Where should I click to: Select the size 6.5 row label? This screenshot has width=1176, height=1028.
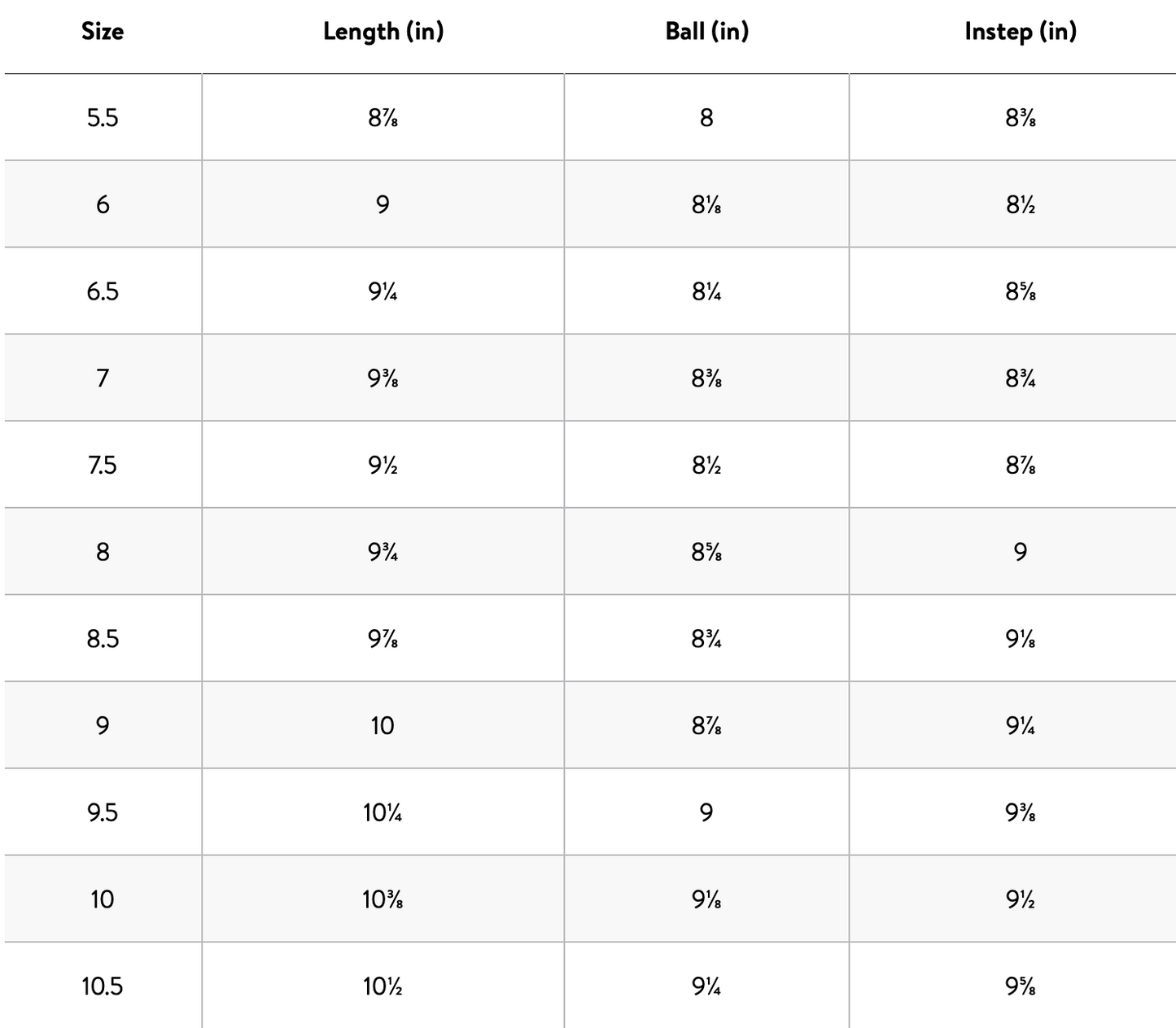tap(103, 291)
